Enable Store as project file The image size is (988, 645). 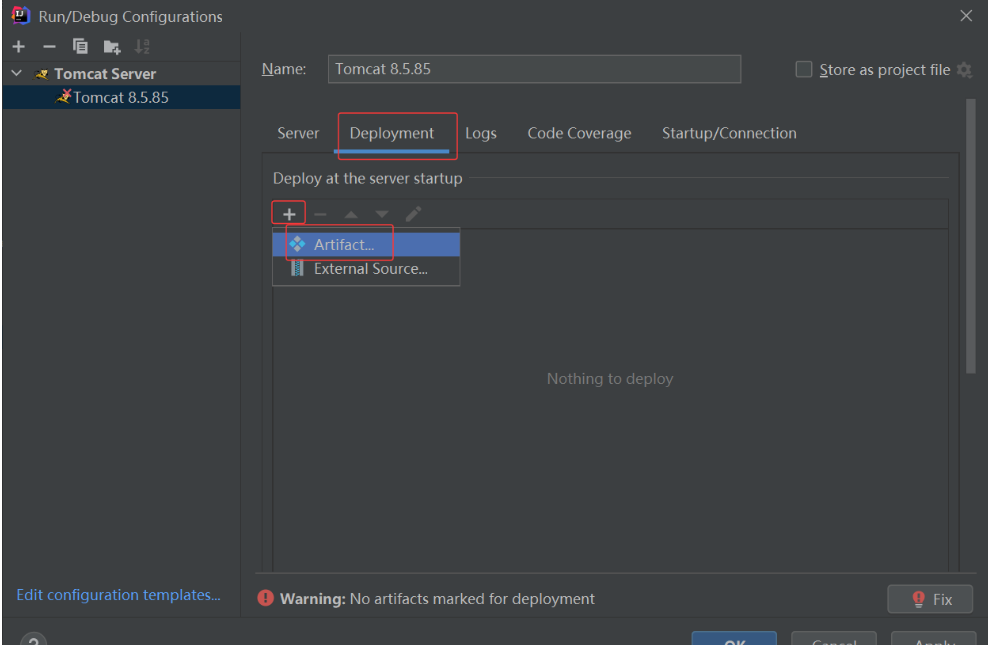(x=803, y=69)
